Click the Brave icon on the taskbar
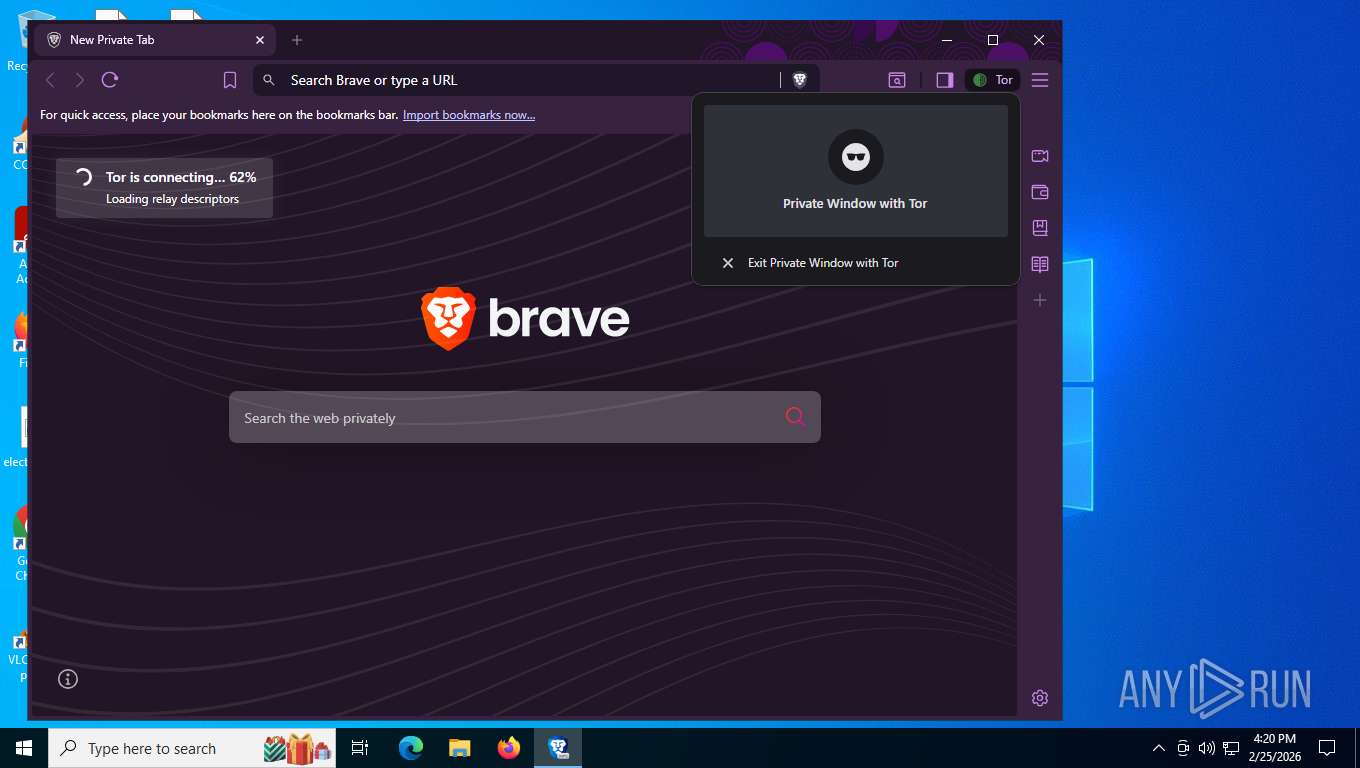 [558, 748]
